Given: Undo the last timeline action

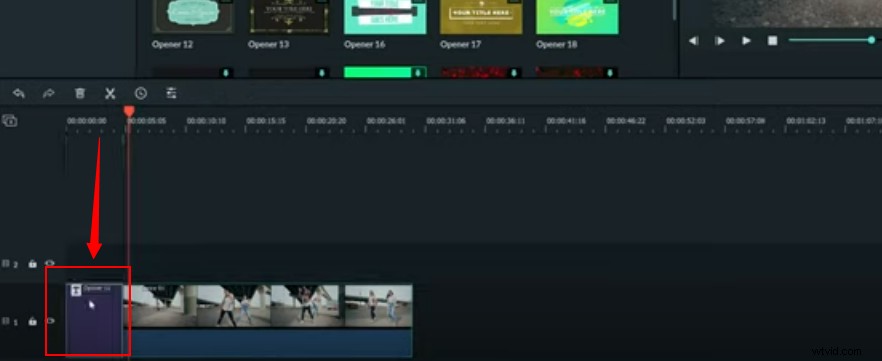Looking at the screenshot, I should (19, 93).
